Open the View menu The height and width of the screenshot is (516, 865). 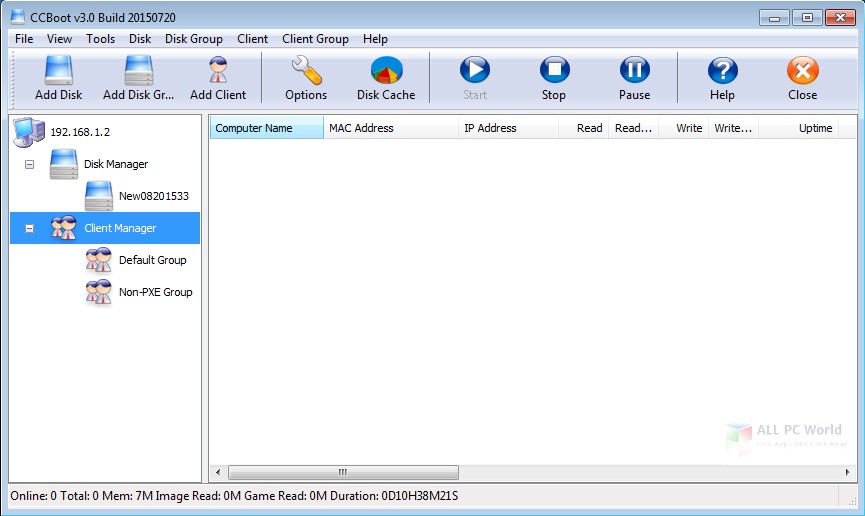[x=59, y=39]
